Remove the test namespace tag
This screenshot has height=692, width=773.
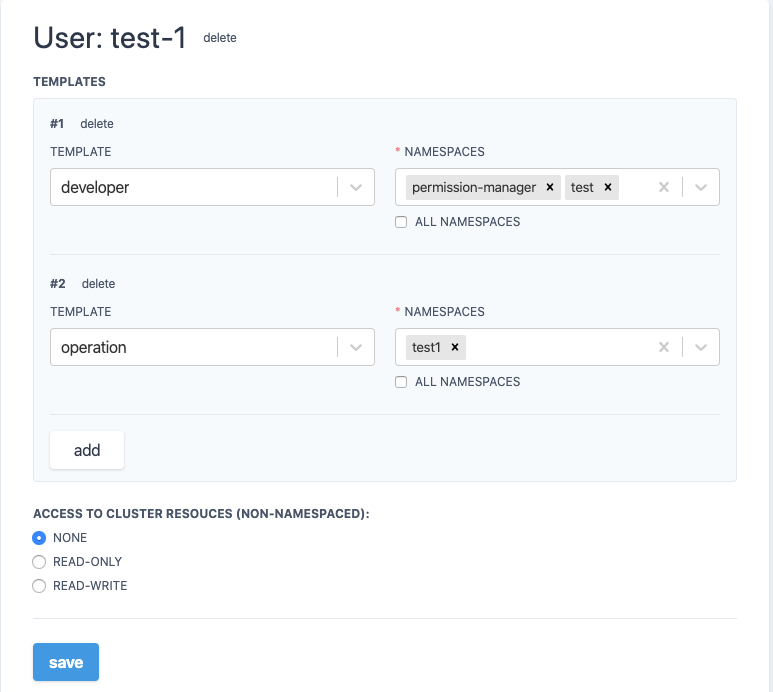tap(607, 187)
